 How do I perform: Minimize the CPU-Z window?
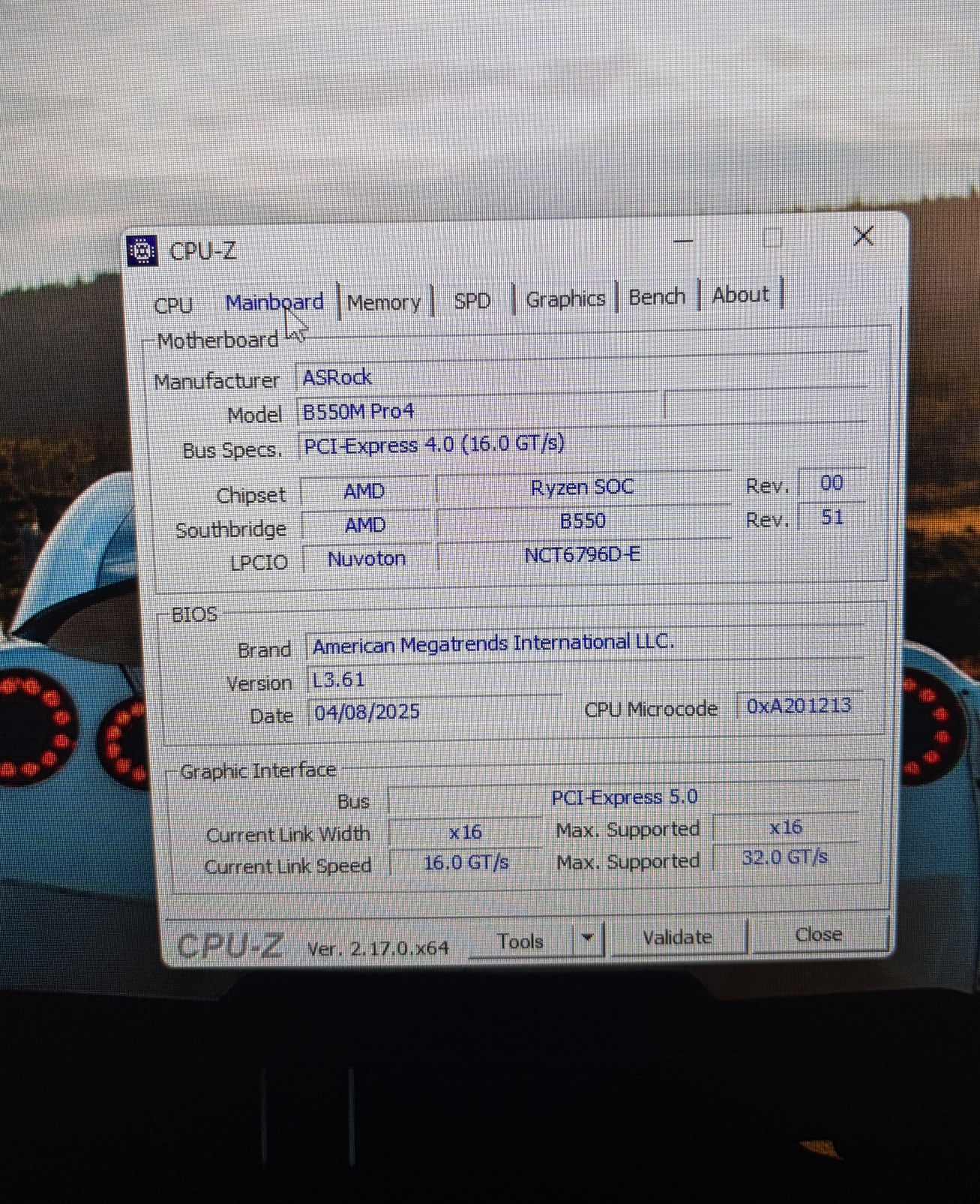[683, 241]
